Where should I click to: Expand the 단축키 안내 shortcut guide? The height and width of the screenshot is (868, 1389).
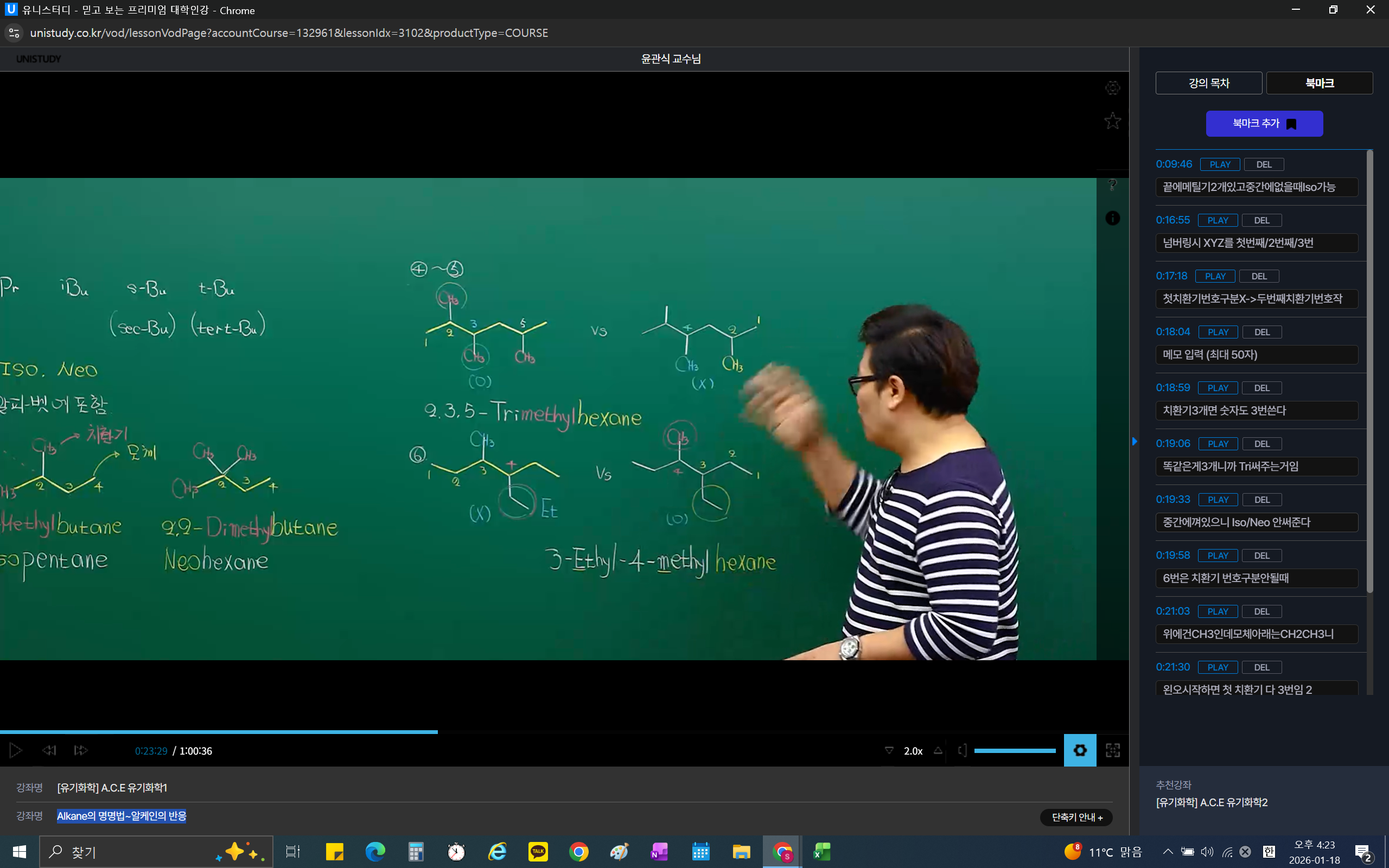coord(1076,817)
